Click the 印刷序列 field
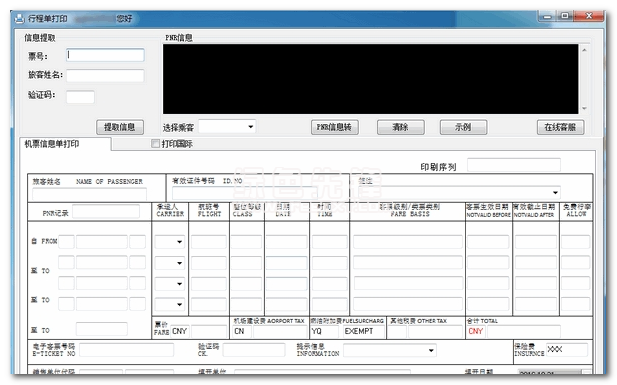 (x=514, y=165)
